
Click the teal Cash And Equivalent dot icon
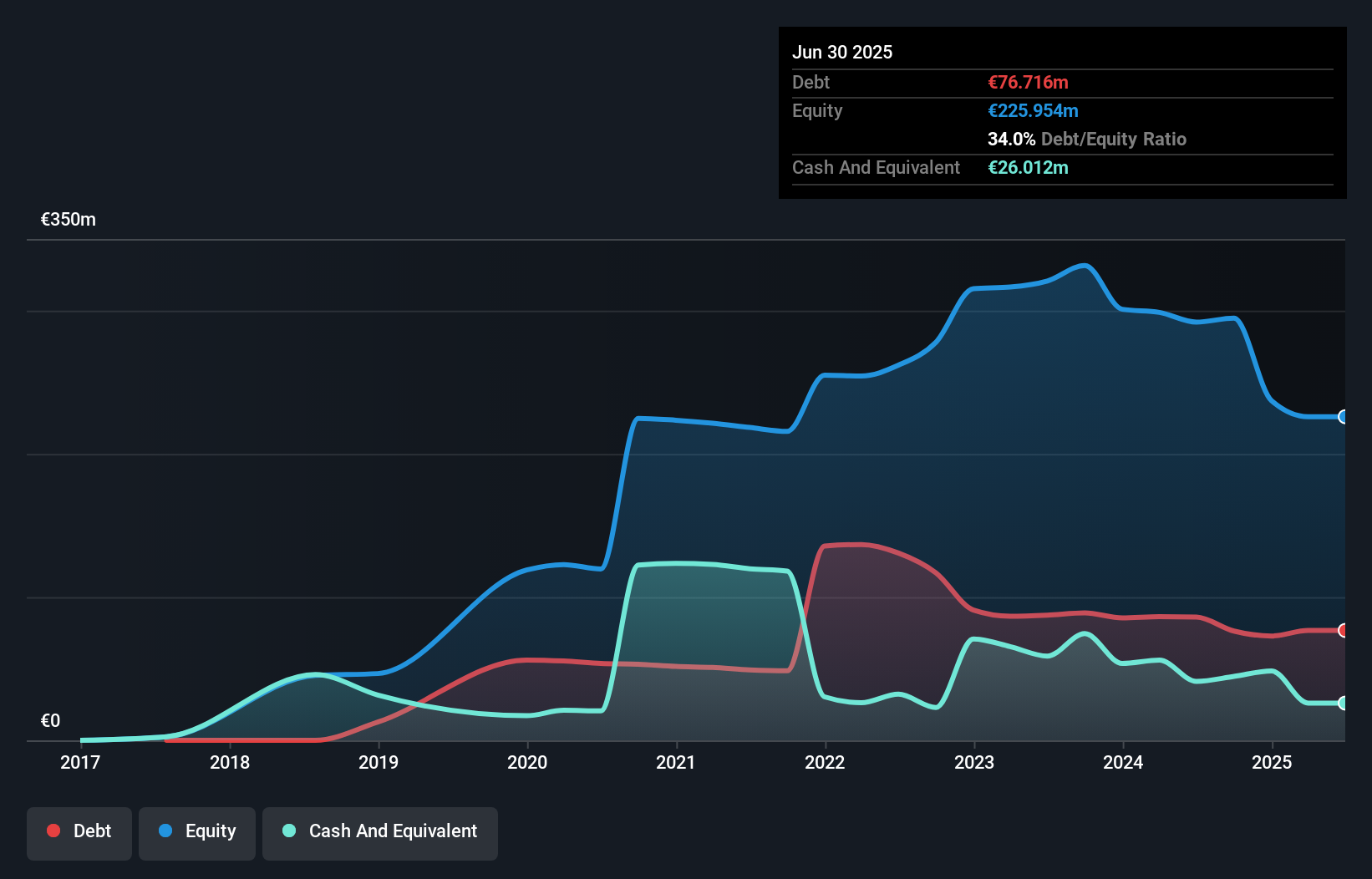287,831
